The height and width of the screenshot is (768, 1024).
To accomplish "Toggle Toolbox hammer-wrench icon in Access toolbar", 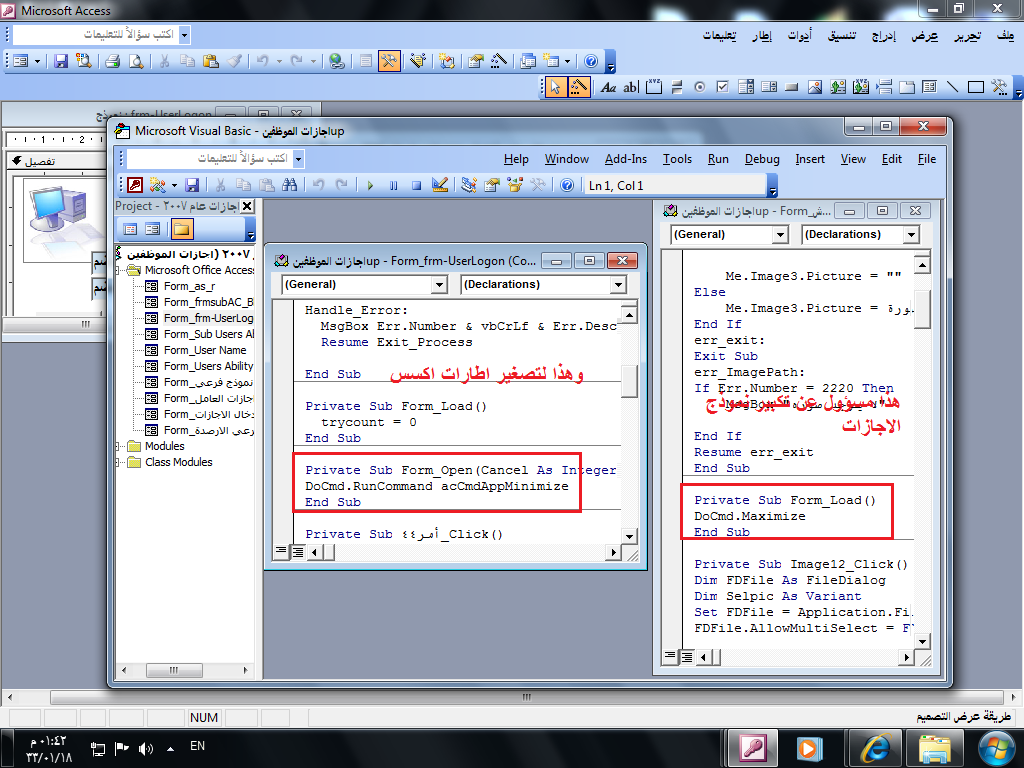I will point(389,61).
